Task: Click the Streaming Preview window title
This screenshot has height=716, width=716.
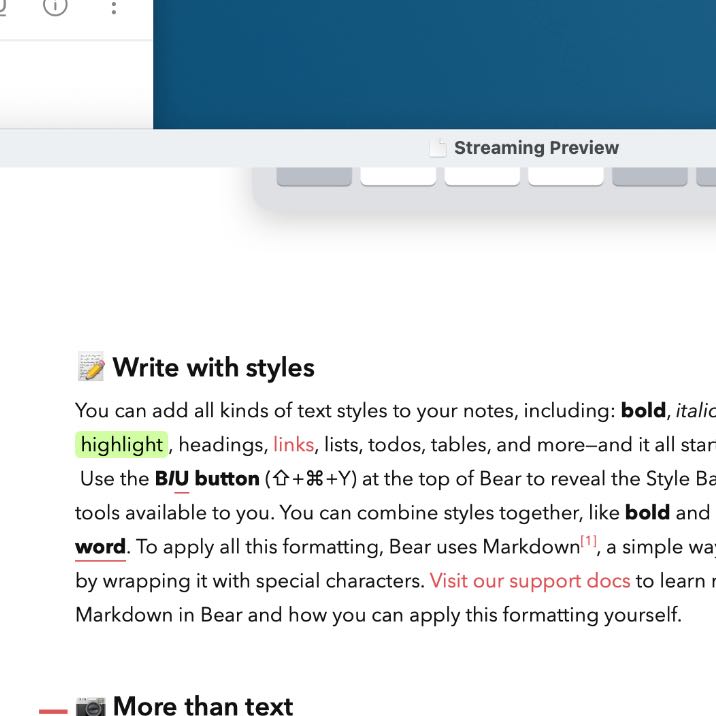Action: pyautogui.click(x=536, y=148)
